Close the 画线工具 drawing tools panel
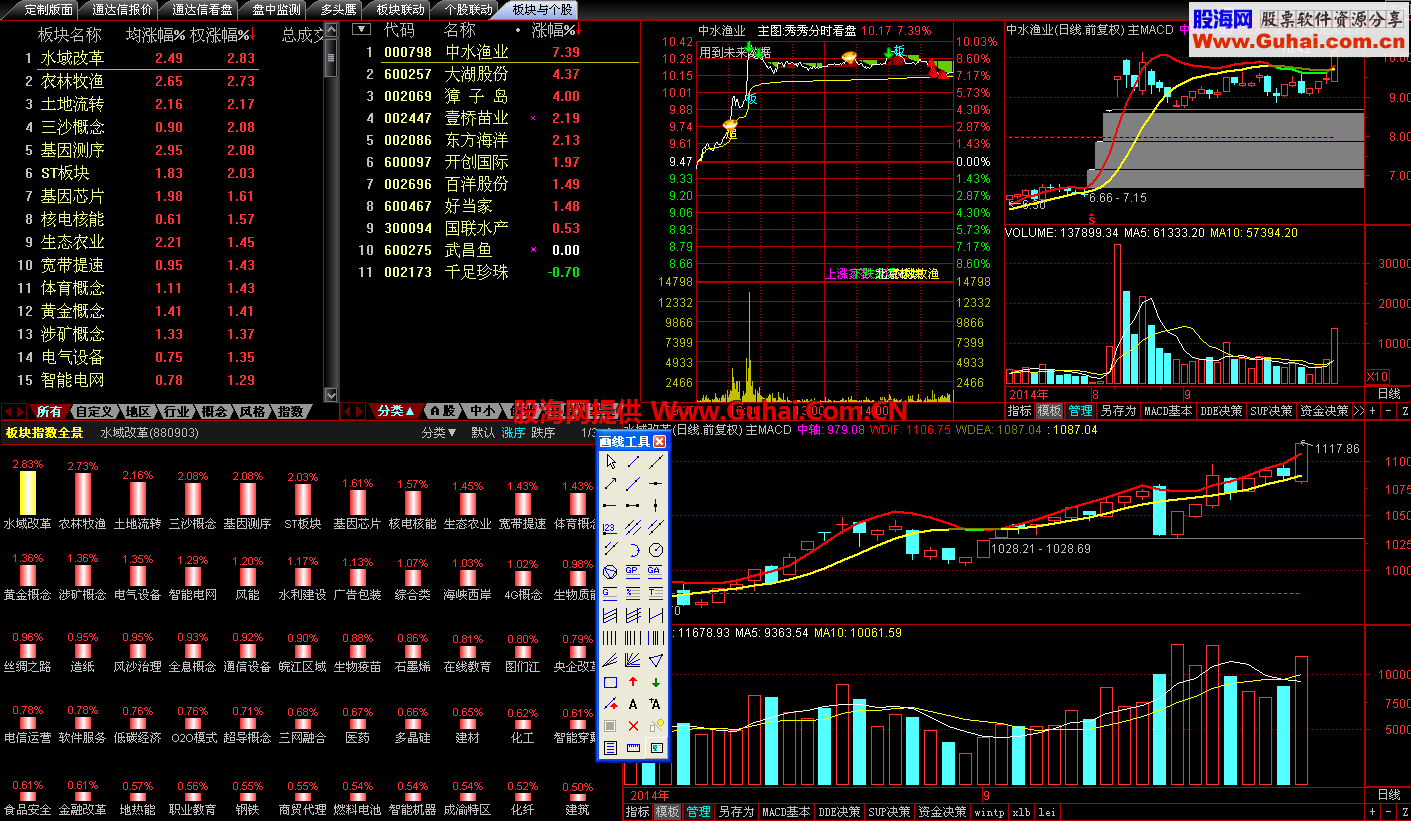The image size is (1411, 821). (660, 441)
